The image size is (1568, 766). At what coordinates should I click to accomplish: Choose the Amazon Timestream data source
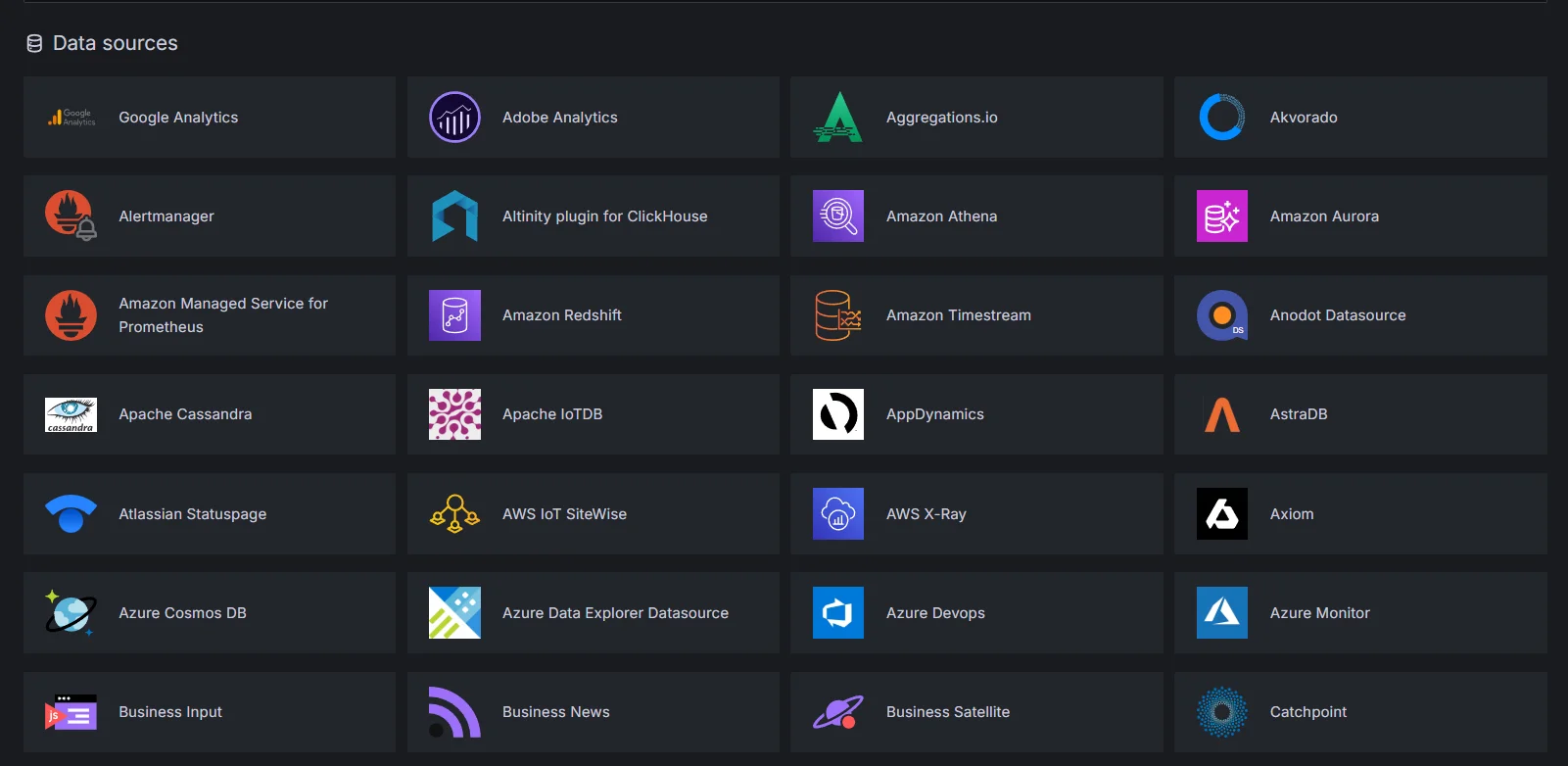click(x=958, y=315)
